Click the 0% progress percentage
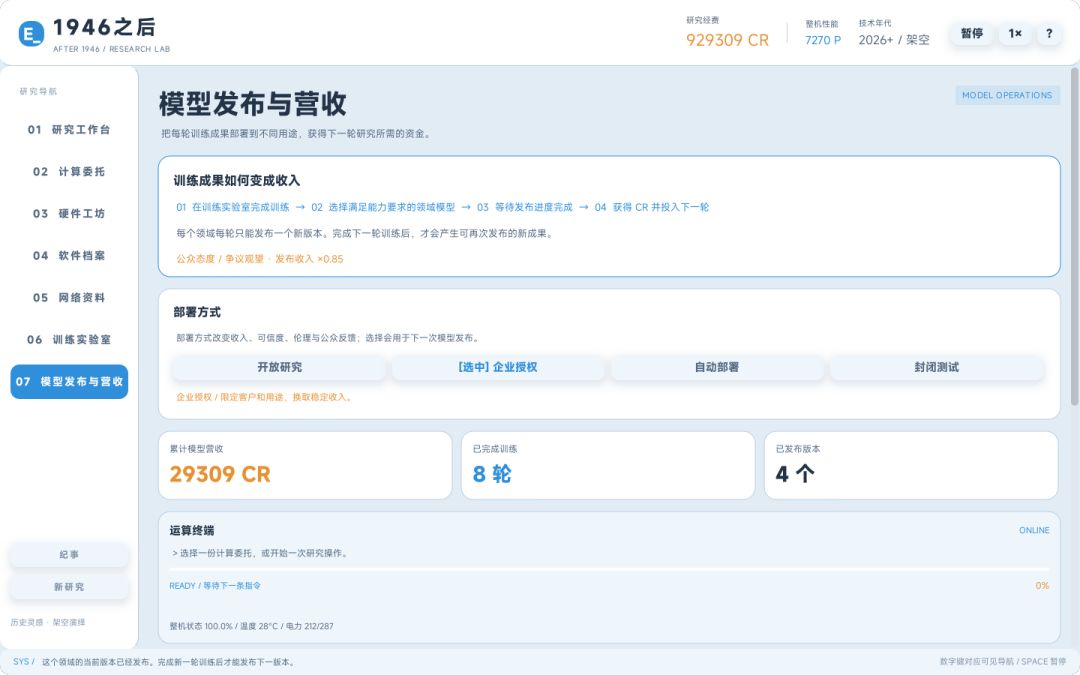 (1042, 586)
